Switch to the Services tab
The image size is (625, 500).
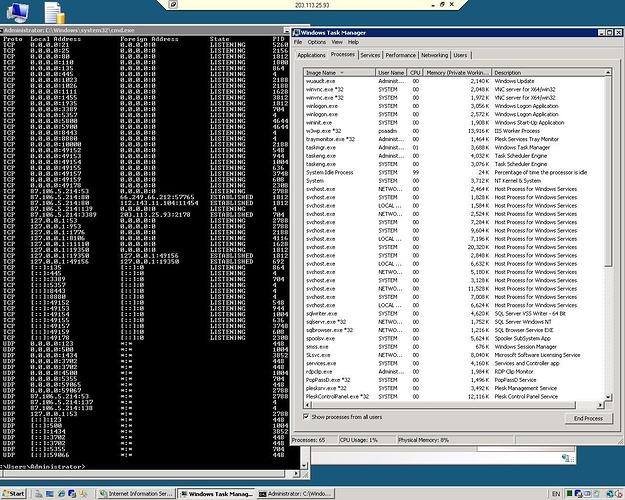pos(370,55)
